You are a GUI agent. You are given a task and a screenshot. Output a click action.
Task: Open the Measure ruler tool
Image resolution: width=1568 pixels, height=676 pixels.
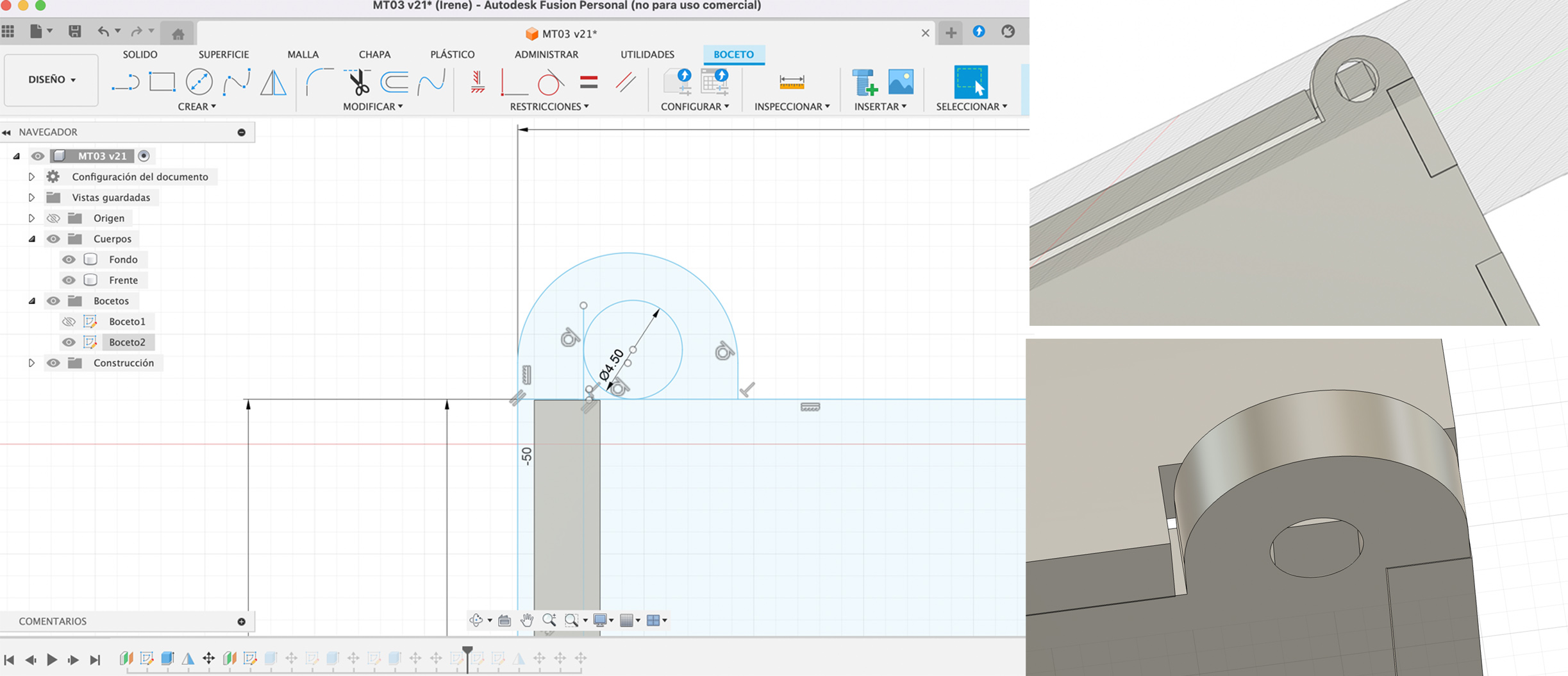[x=792, y=82]
